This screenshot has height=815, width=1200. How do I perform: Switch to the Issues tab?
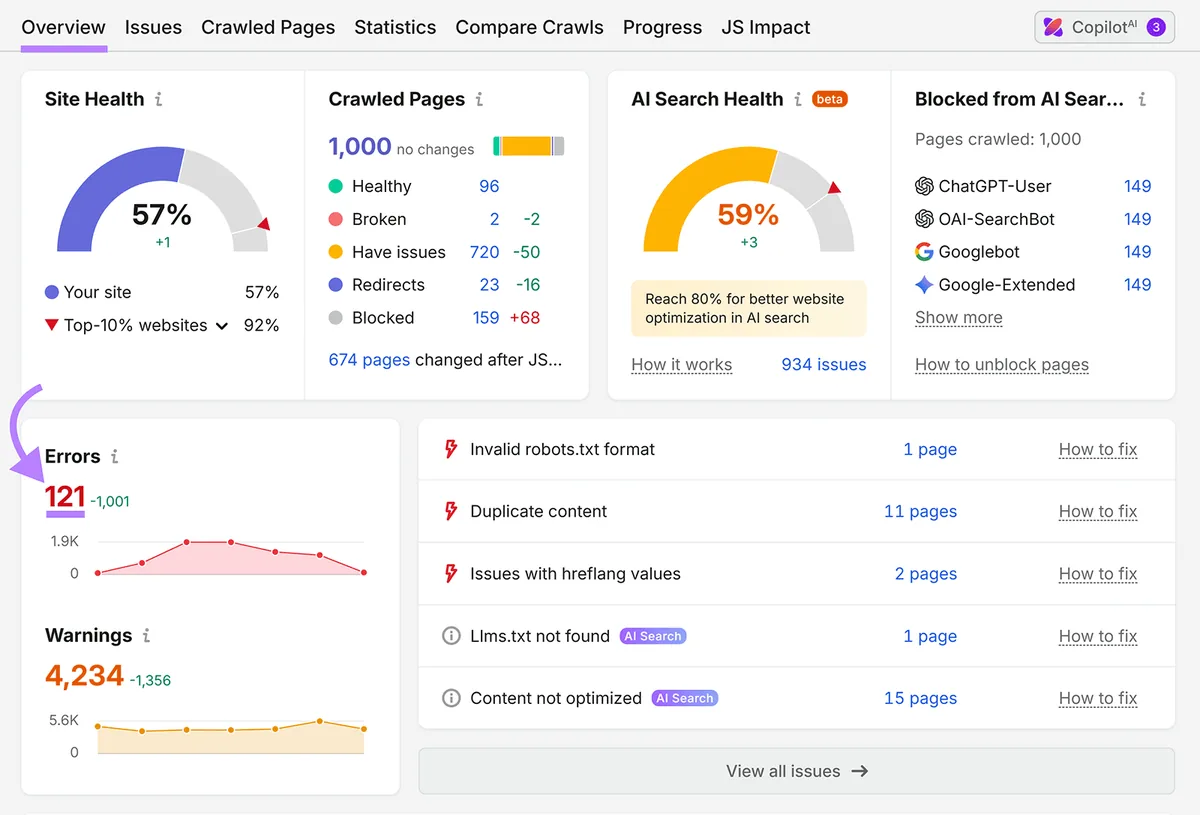point(153,27)
